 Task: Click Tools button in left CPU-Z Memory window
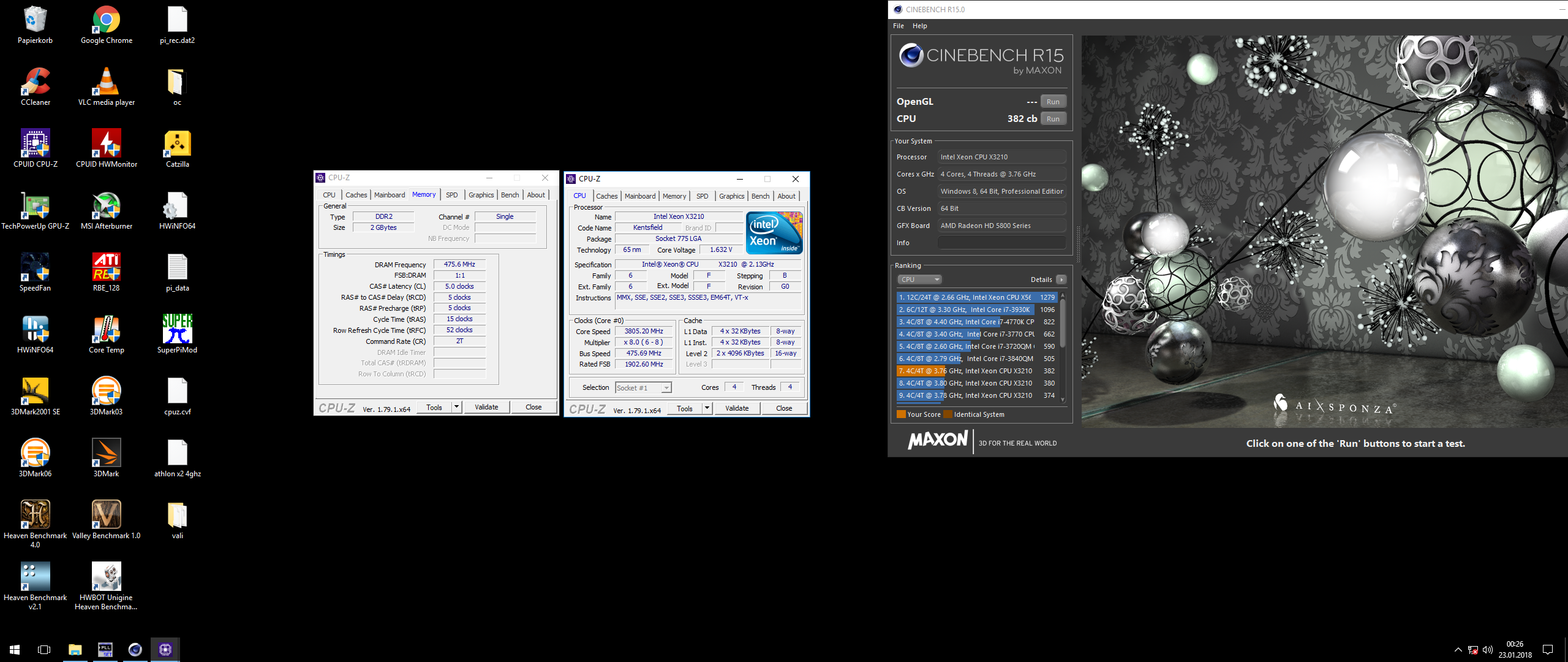434,407
